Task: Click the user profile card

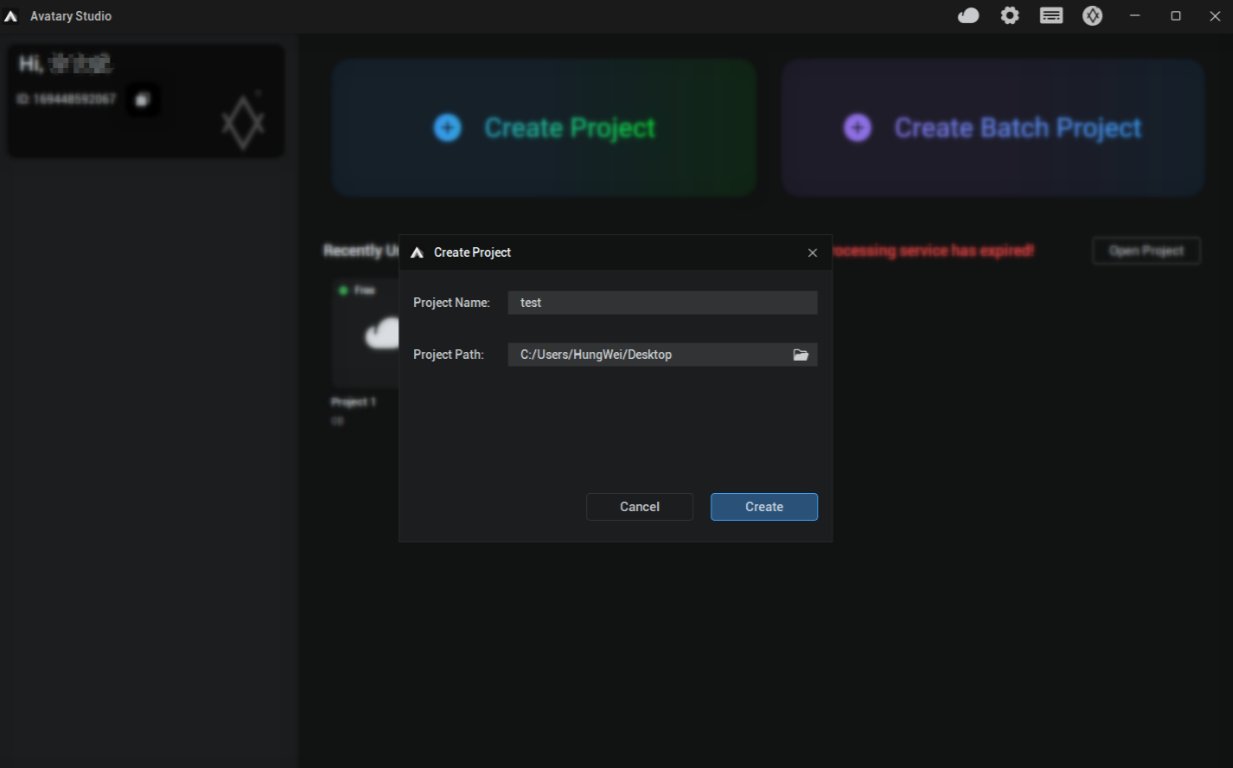Action: click(146, 100)
